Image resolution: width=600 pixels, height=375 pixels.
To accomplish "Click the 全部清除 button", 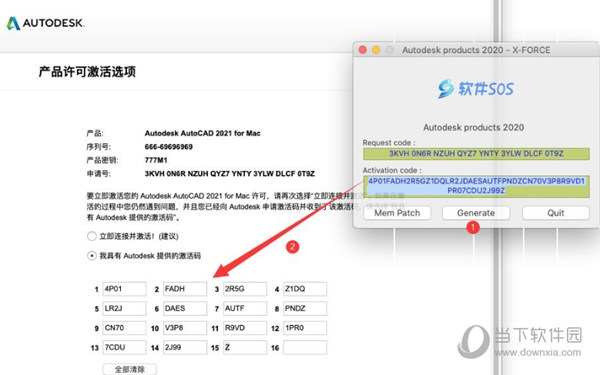I will pos(130,369).
